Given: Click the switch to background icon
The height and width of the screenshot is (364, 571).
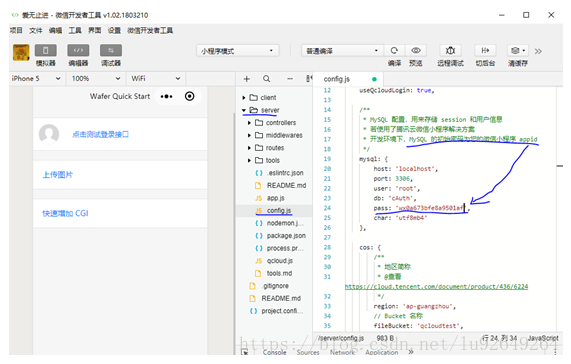Looking at the screenshot, I should (x=485, y=50).
